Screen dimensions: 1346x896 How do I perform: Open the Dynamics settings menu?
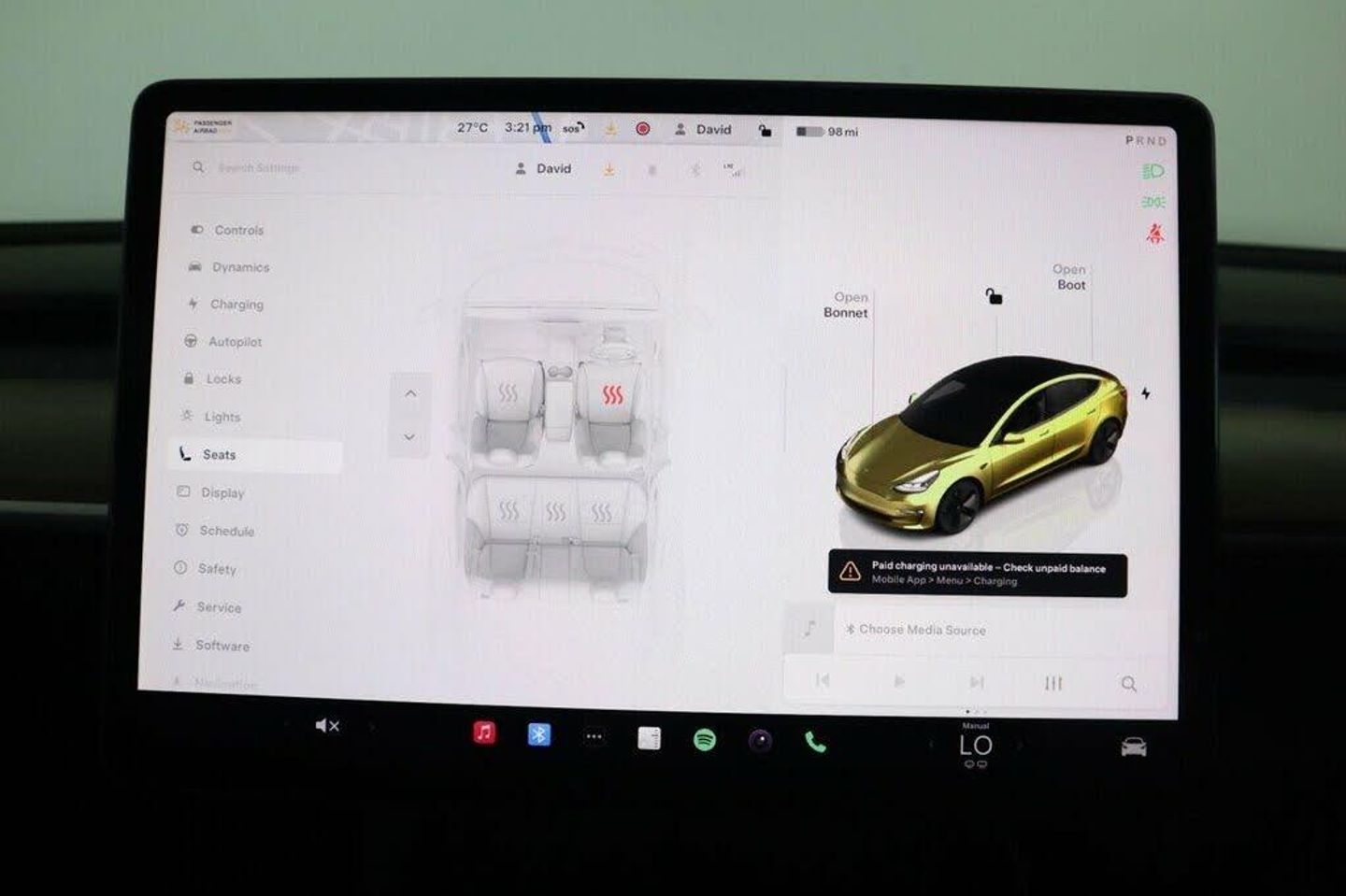230,267
